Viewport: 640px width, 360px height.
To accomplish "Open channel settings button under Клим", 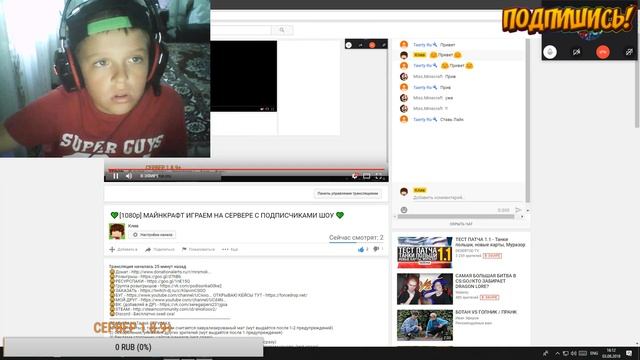I will tap(153, 235).
